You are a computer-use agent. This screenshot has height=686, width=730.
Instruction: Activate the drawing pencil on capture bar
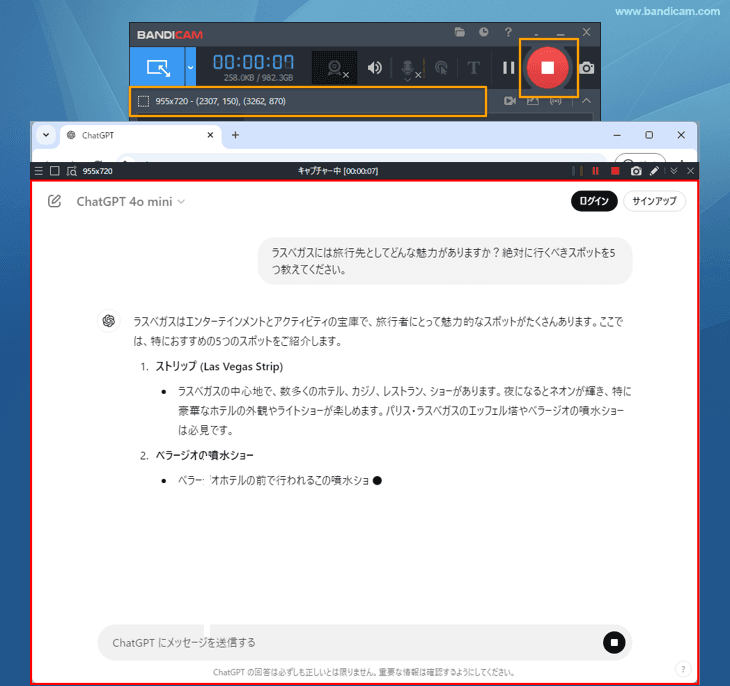point(654,171)
